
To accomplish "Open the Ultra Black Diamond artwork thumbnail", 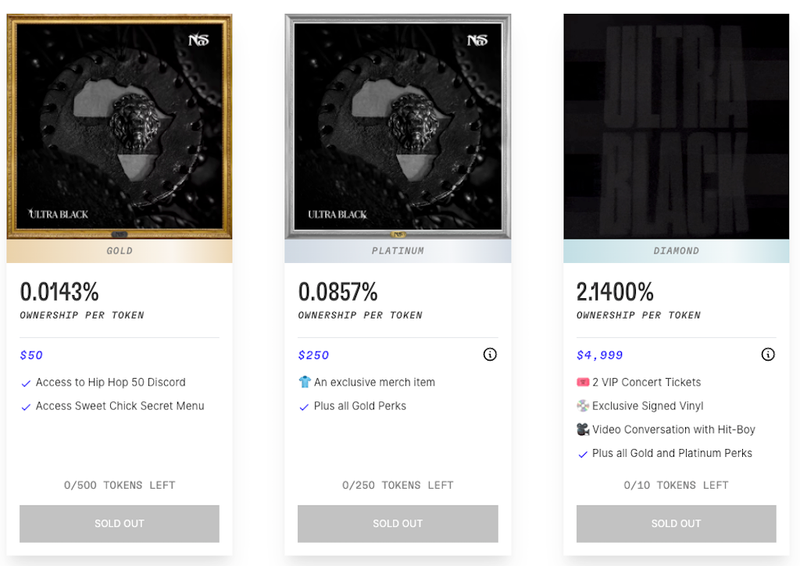I will tap(676, 127).
